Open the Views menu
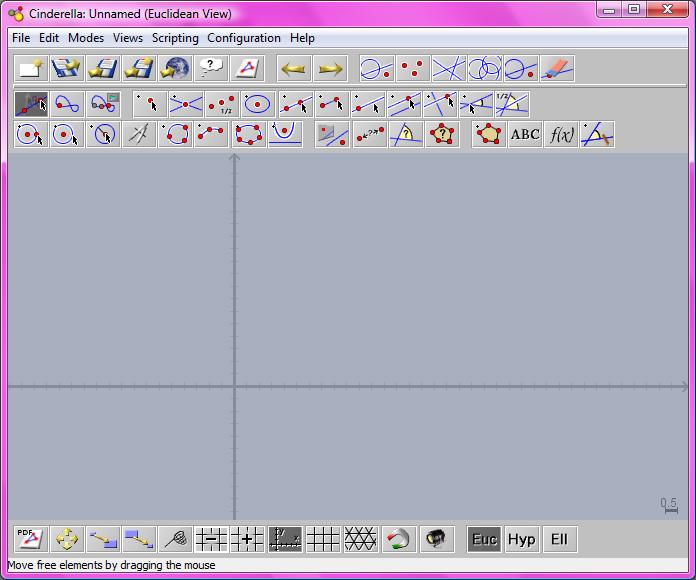The height and width of the screenshot is (580, 696). point(128,38)
